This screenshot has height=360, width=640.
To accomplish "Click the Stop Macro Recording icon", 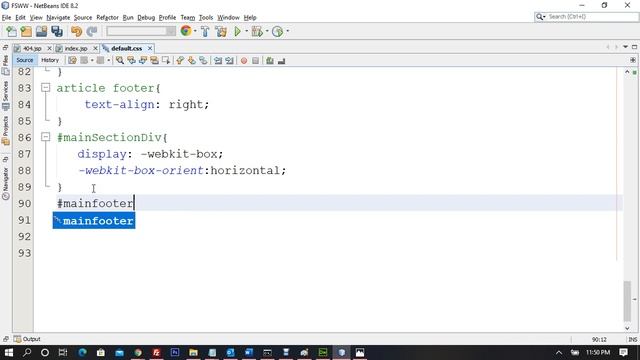I will pos(256,60).
